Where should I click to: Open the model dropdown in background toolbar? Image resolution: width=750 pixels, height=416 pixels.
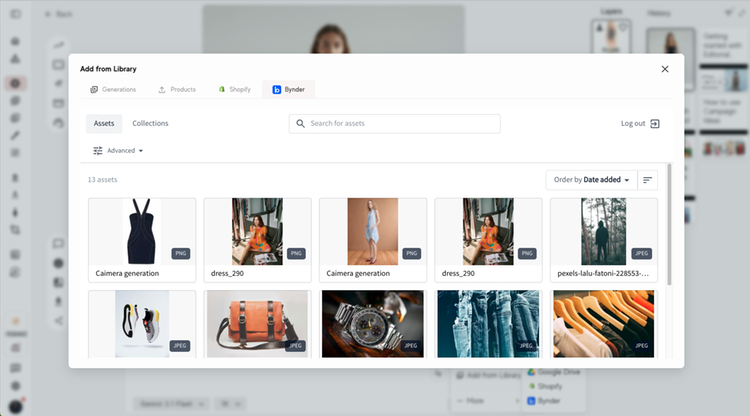click(170, 404)
